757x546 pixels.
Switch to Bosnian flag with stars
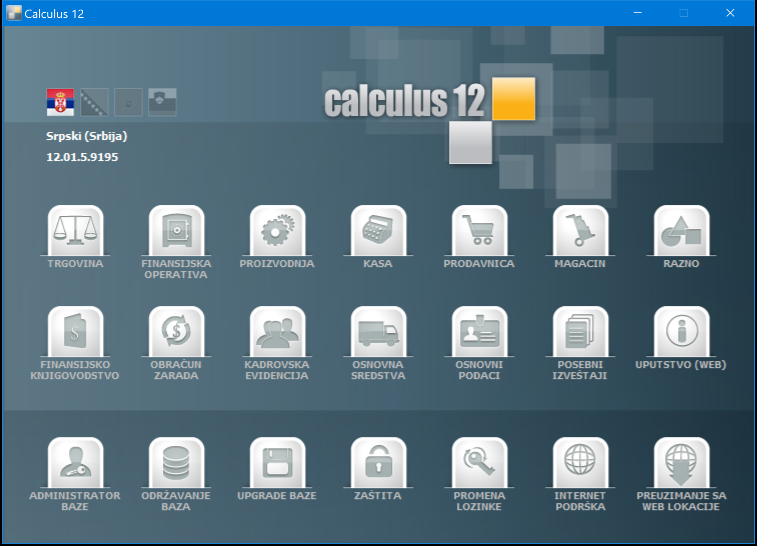[x=94, y=102]
